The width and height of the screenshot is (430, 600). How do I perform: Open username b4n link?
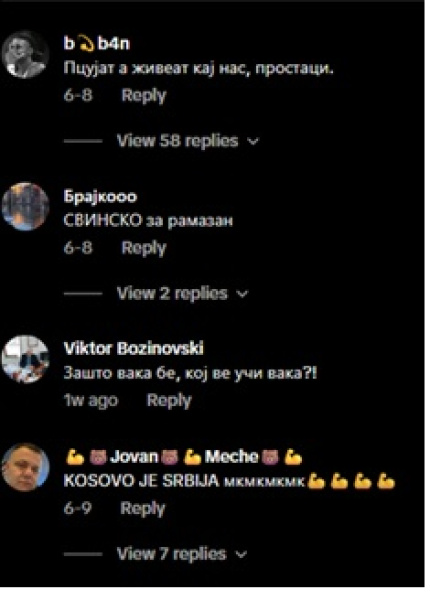tap(97, 44)
